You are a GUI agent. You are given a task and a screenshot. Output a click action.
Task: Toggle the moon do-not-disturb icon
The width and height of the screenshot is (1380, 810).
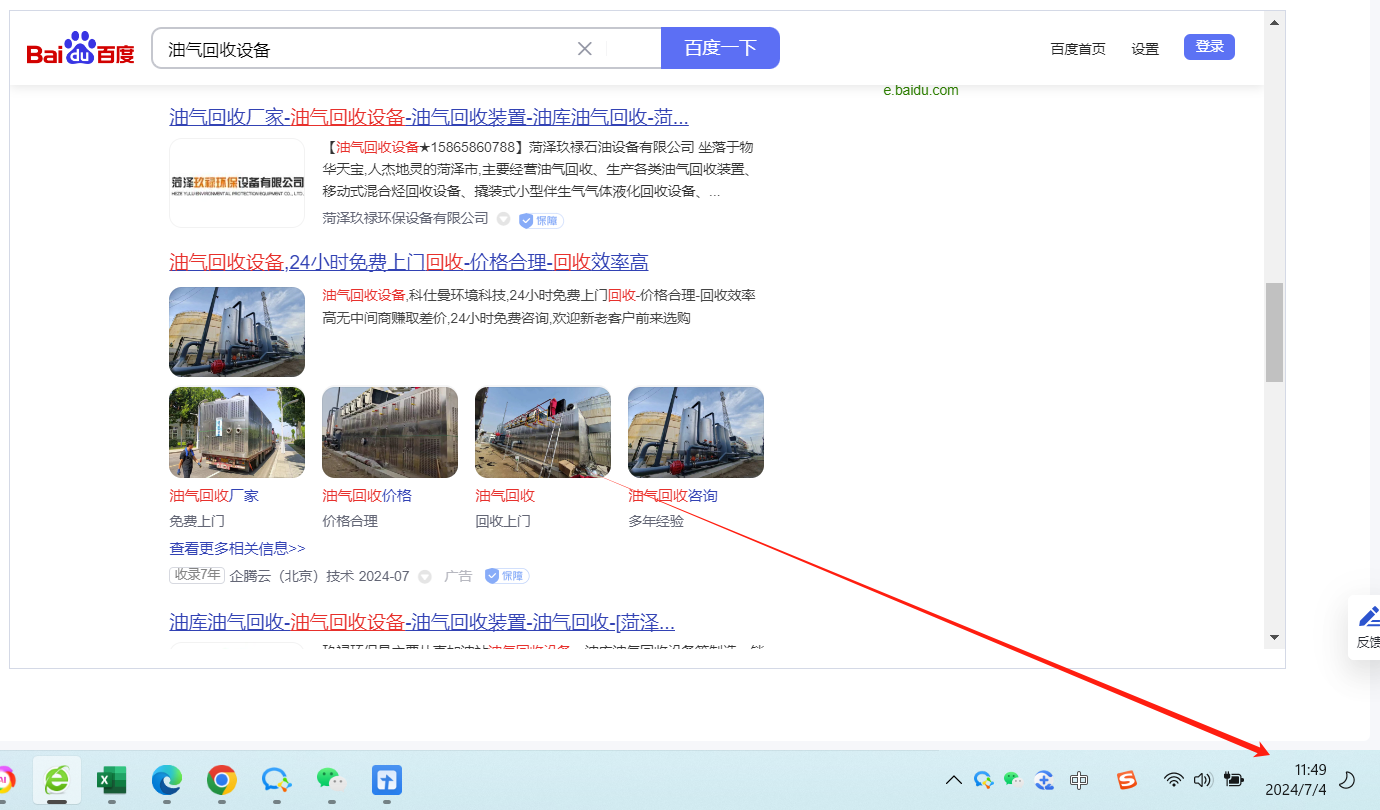1347,780
